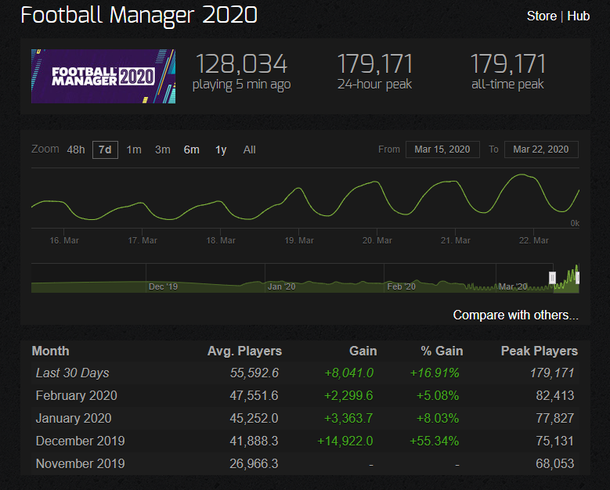The height and width of the screenshot is (490, 610).
Task: Click Feb '20 in the navigator timeline
Action: (401, 287)
